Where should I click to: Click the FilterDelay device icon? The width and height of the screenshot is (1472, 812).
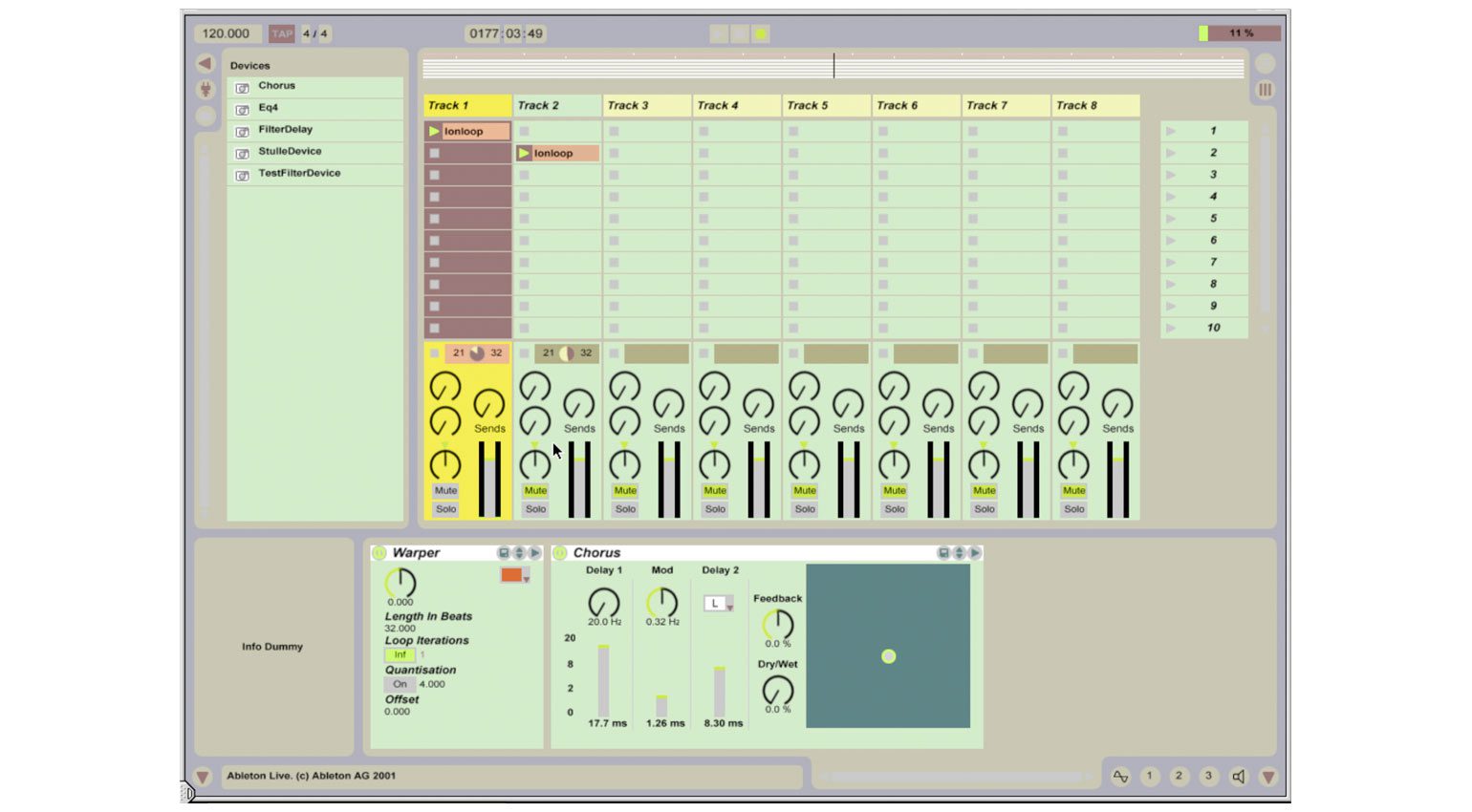tap(243, 132)
